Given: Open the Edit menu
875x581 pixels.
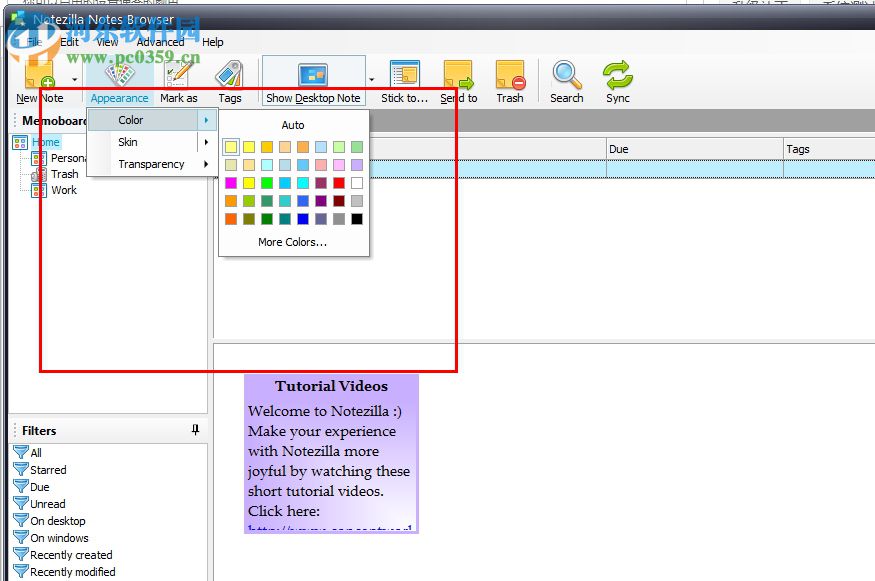Looking at the screenshot, I should click(x=69, y=42).
